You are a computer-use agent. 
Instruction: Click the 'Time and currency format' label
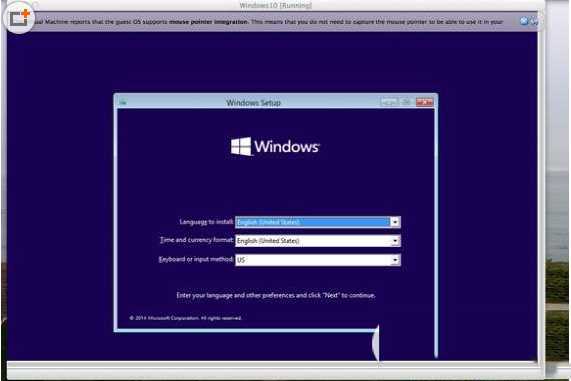(197, 240)
